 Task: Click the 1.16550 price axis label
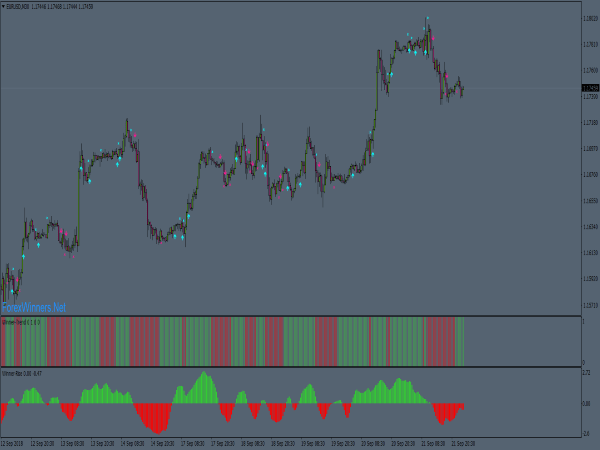590,201
